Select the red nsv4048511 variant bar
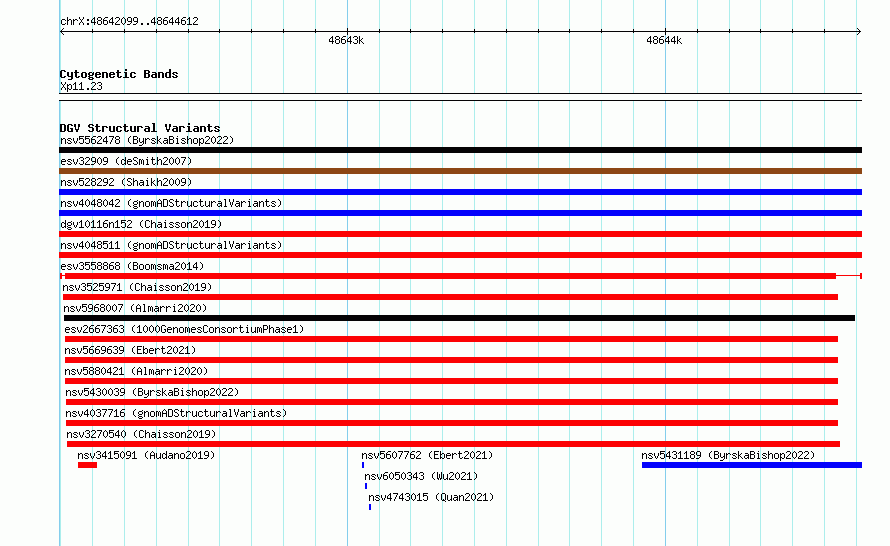This screenshot has height=546, width=890. 460,255
